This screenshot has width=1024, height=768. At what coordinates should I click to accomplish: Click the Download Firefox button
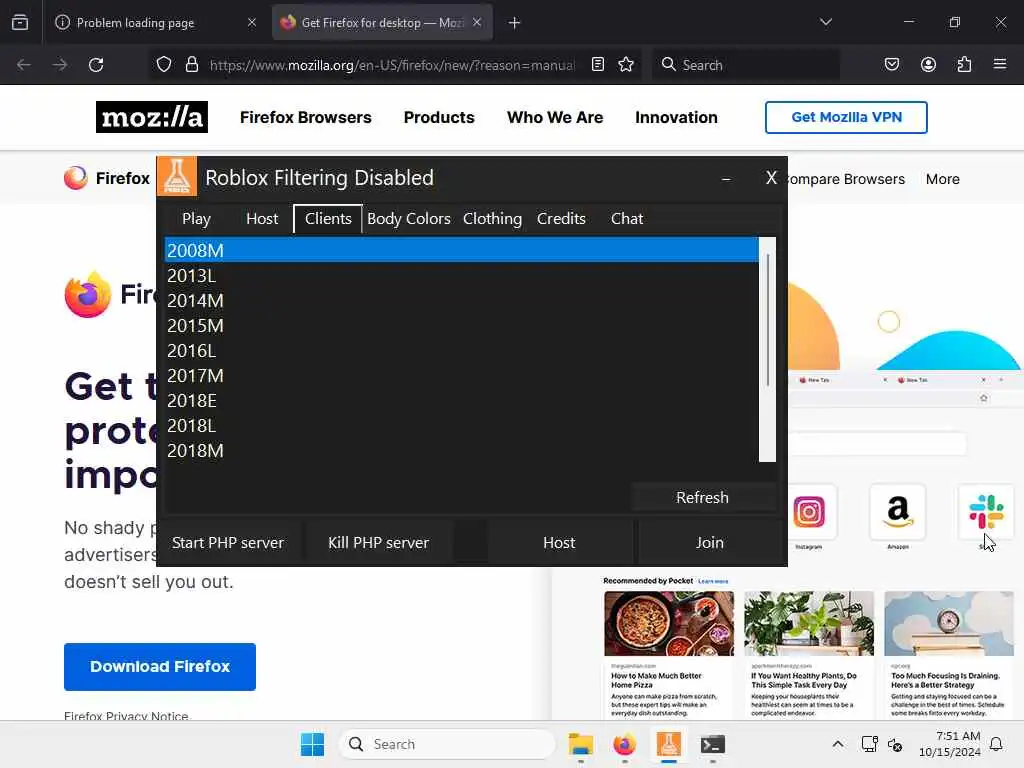(160, 667)
